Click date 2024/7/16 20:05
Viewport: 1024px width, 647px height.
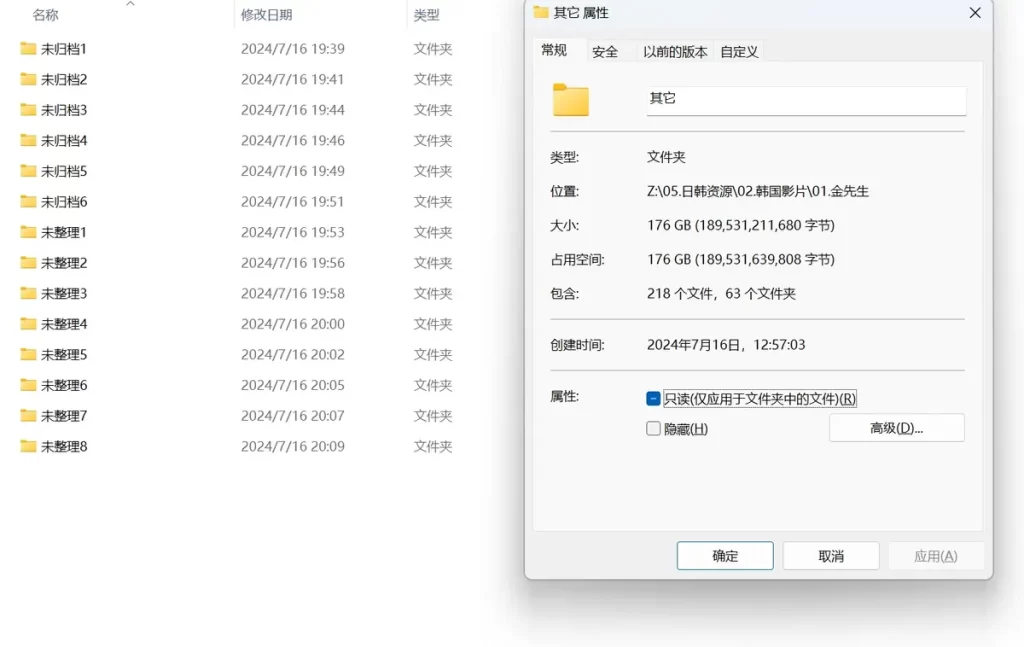tap(293, 385)
